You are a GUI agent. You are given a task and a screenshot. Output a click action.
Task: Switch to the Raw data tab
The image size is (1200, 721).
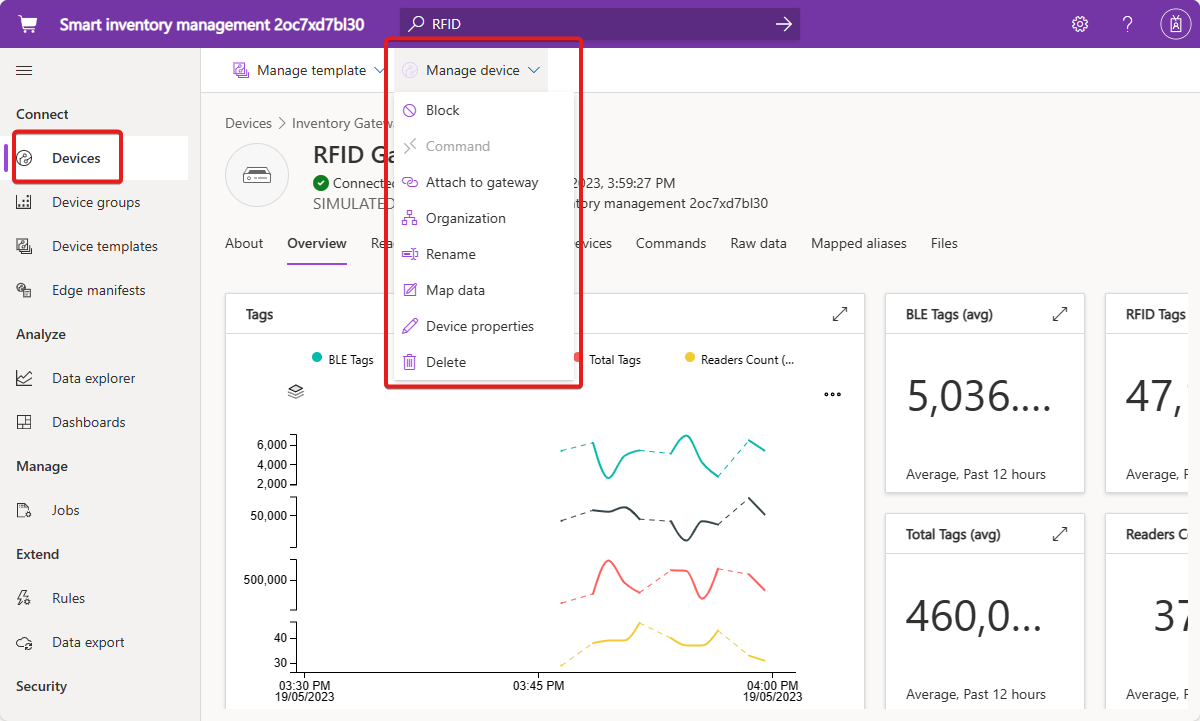758,243
